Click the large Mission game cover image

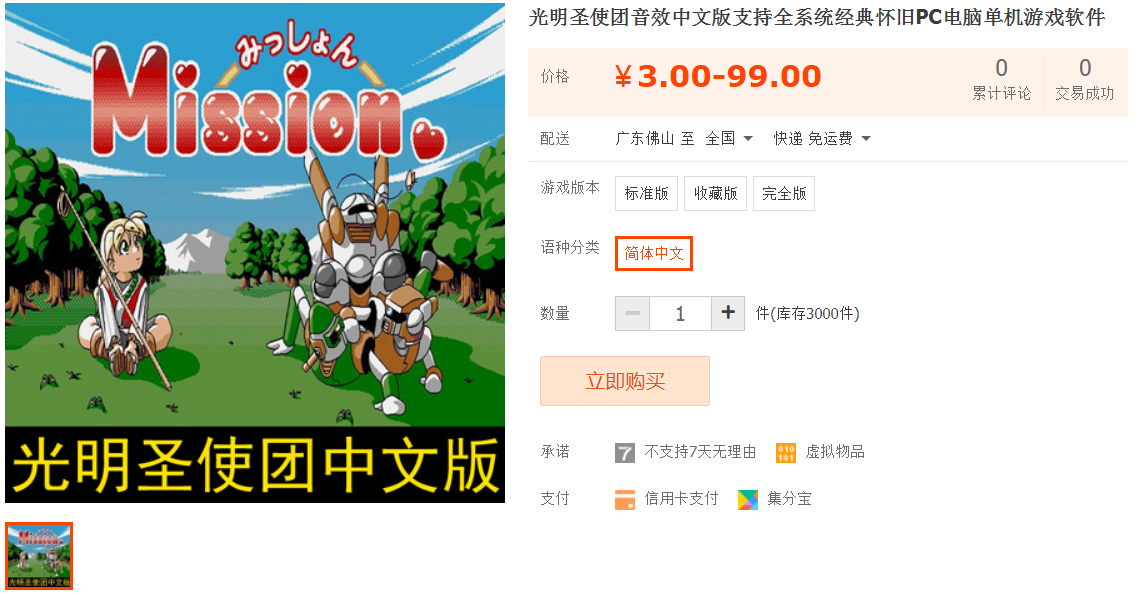coord(255,253)
